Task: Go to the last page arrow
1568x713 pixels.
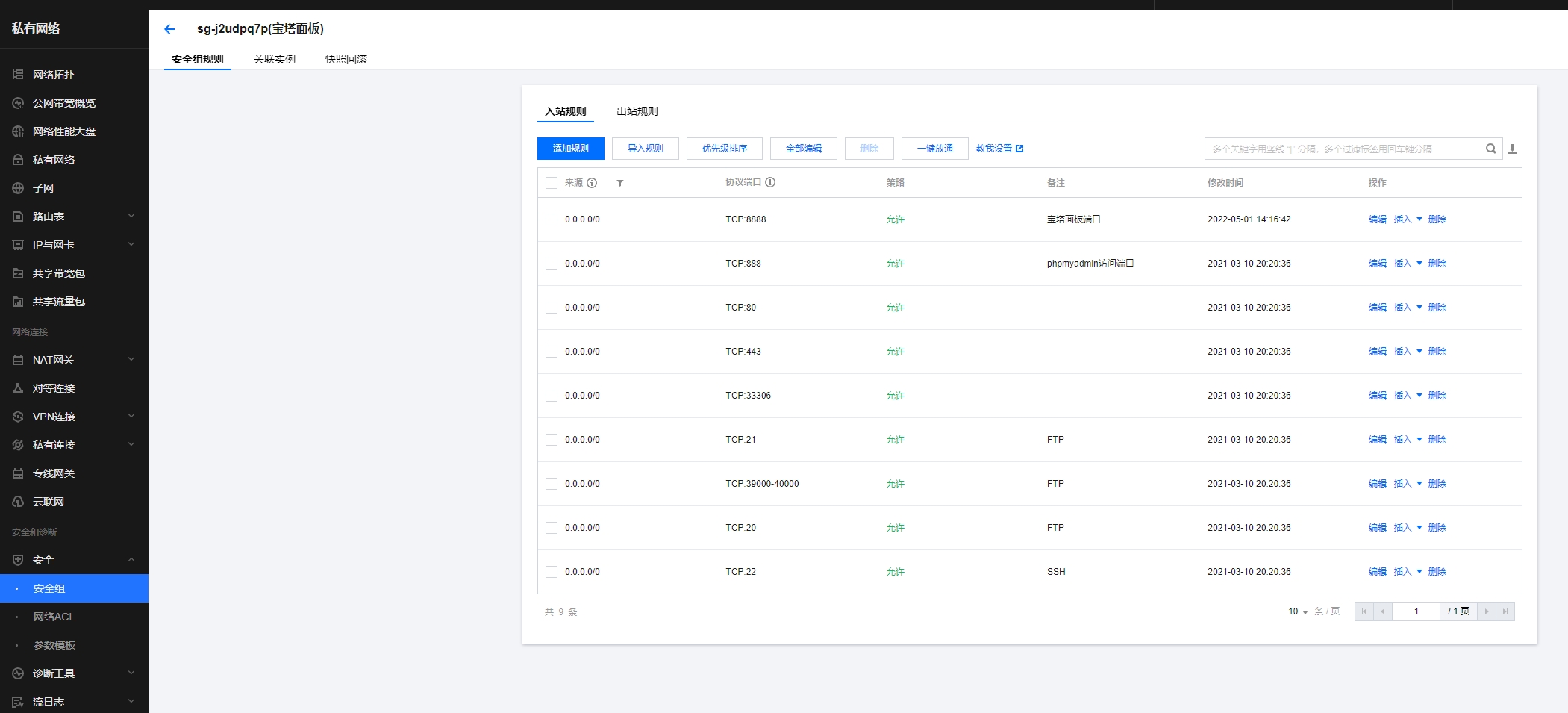Action: 1505,611
